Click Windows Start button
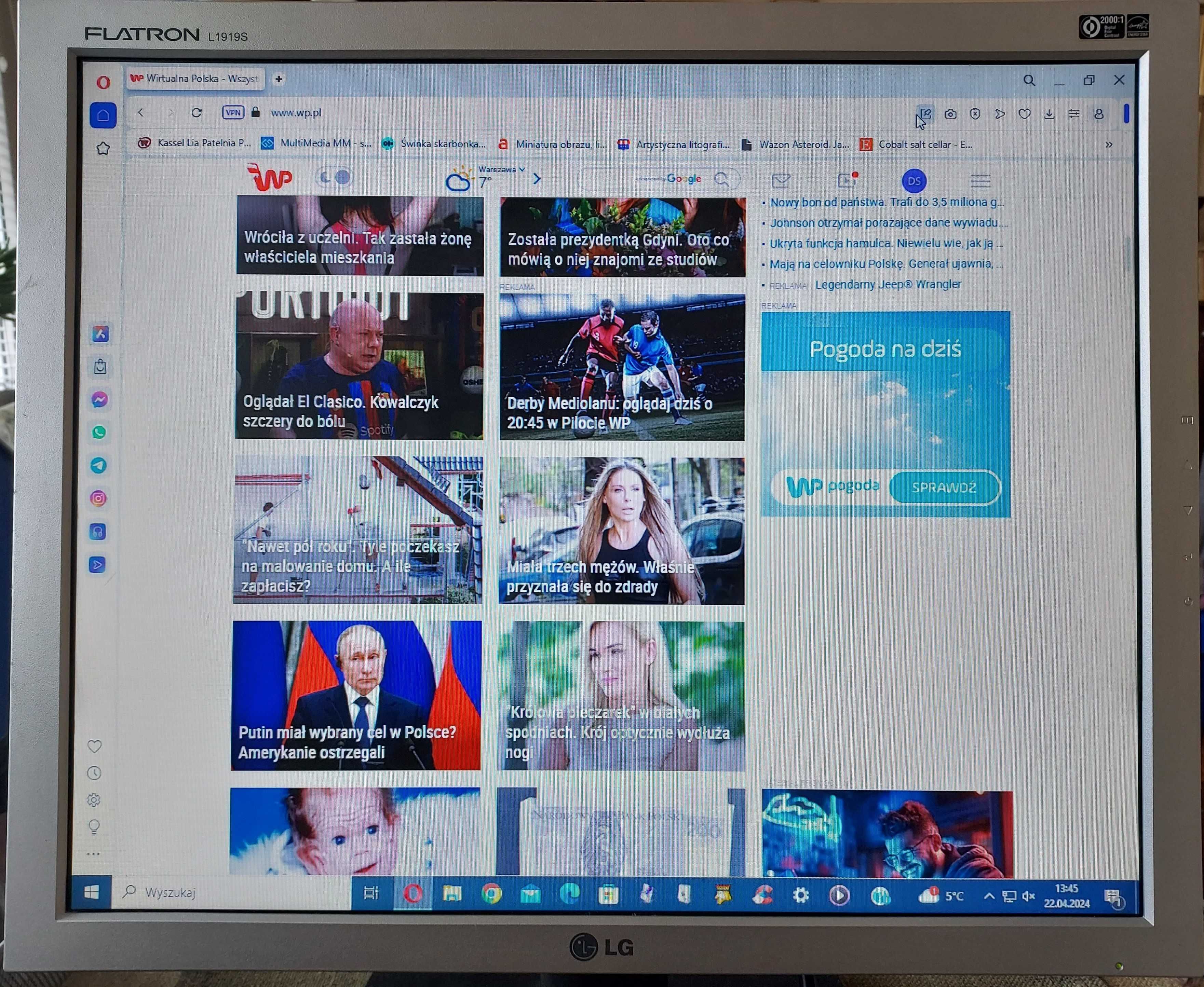 [92, 892]
